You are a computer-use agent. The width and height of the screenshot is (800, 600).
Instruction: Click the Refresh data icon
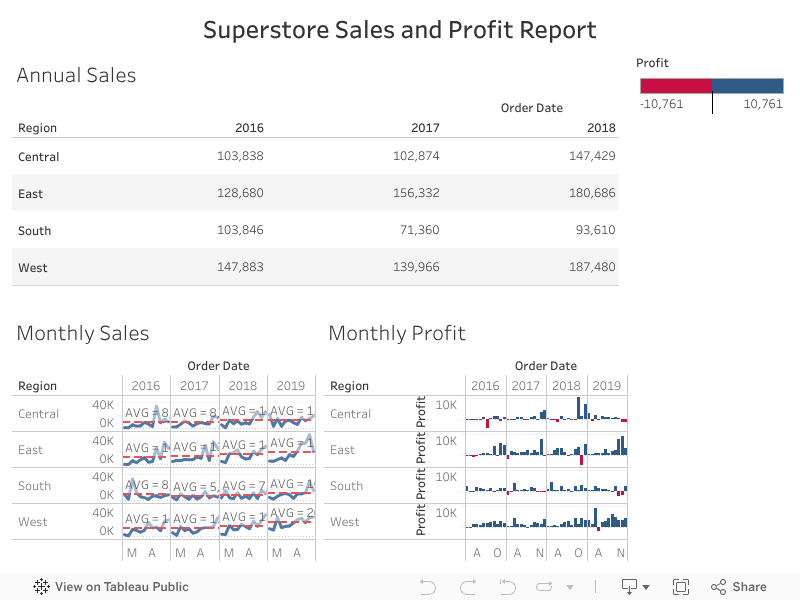(x=546, y=587)
